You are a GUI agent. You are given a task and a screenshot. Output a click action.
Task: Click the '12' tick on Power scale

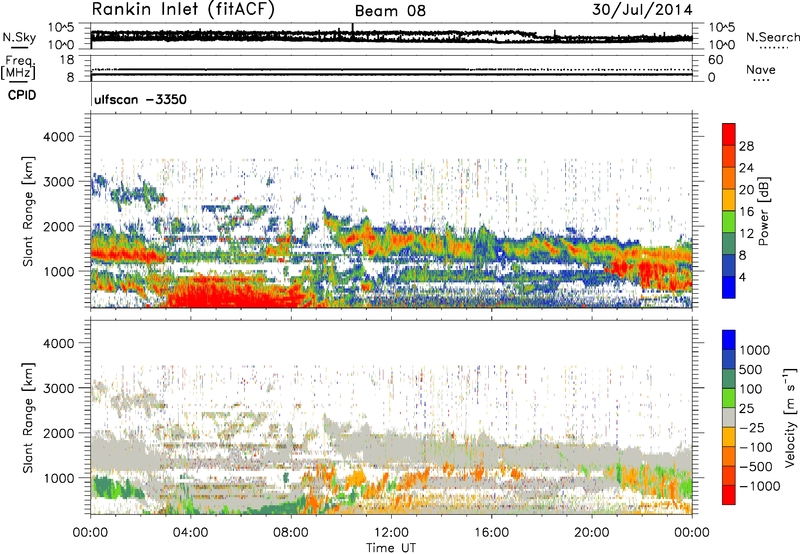(746, 234)
